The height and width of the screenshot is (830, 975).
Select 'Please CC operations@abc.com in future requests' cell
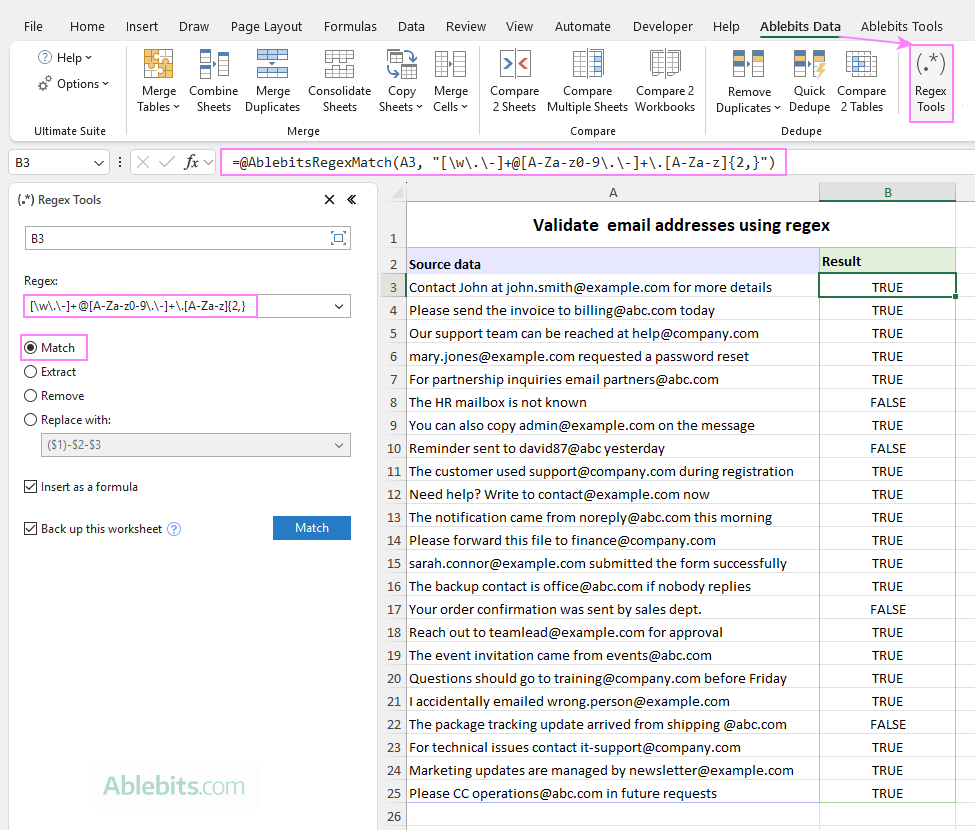pyautogui.click(x=612, y=793)
